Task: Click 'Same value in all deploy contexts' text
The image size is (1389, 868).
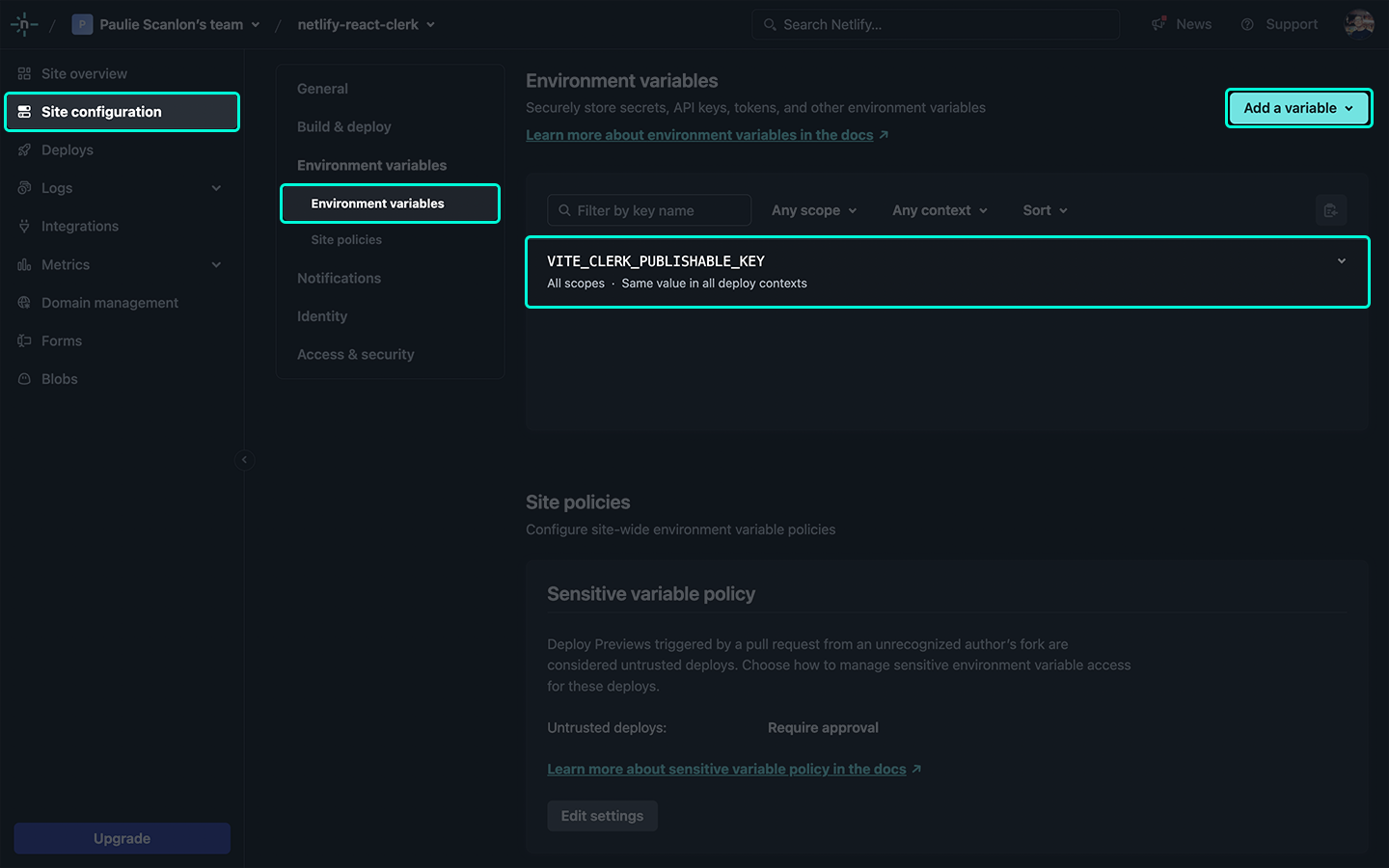Action: point(714,284)
